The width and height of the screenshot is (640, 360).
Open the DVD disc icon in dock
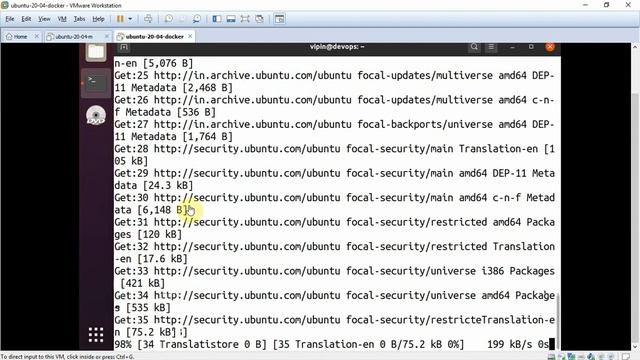(x=96, y=115)
